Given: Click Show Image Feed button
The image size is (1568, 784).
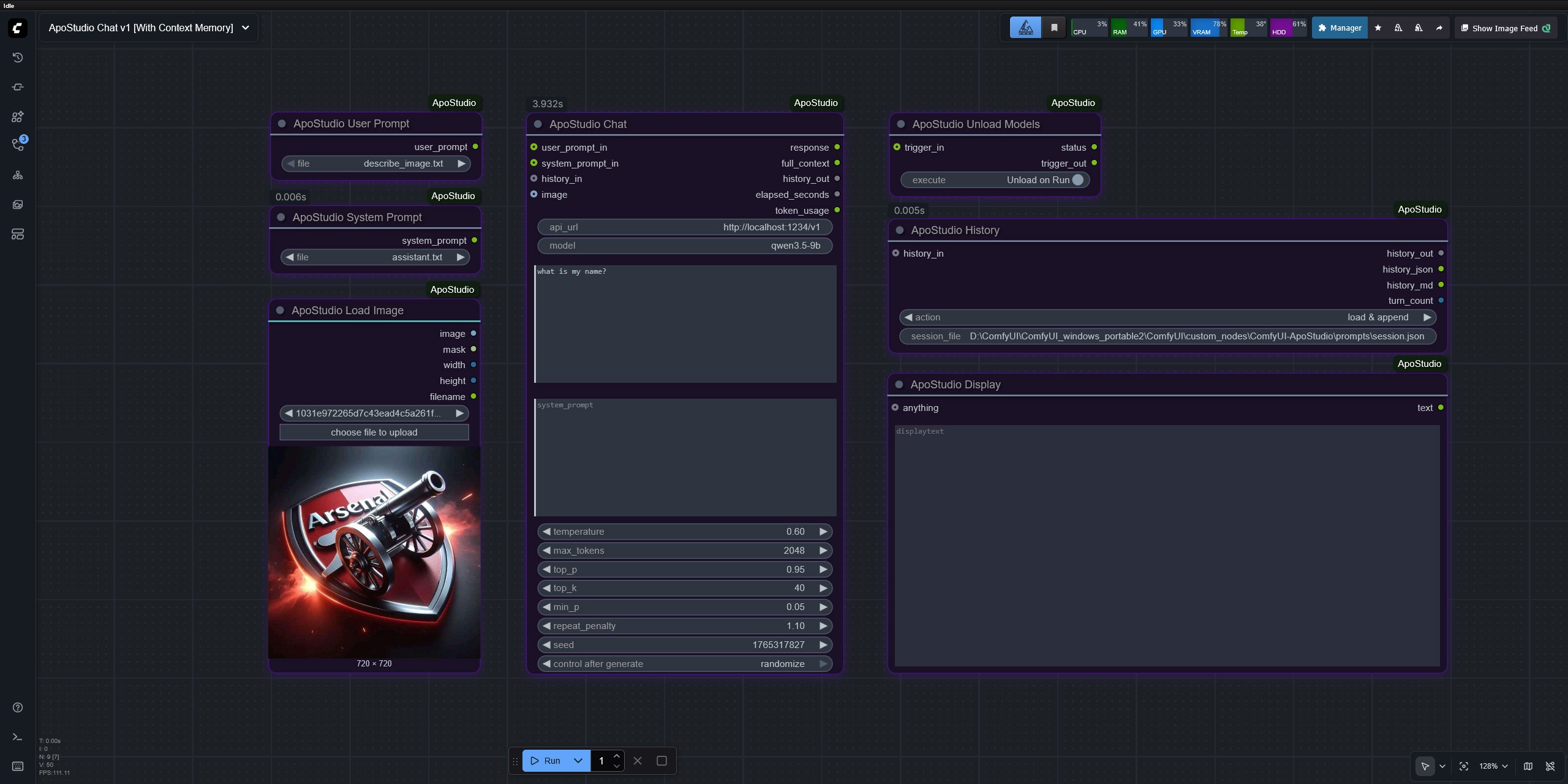Looking at the screenshot, I should [x=1505, y=28].
